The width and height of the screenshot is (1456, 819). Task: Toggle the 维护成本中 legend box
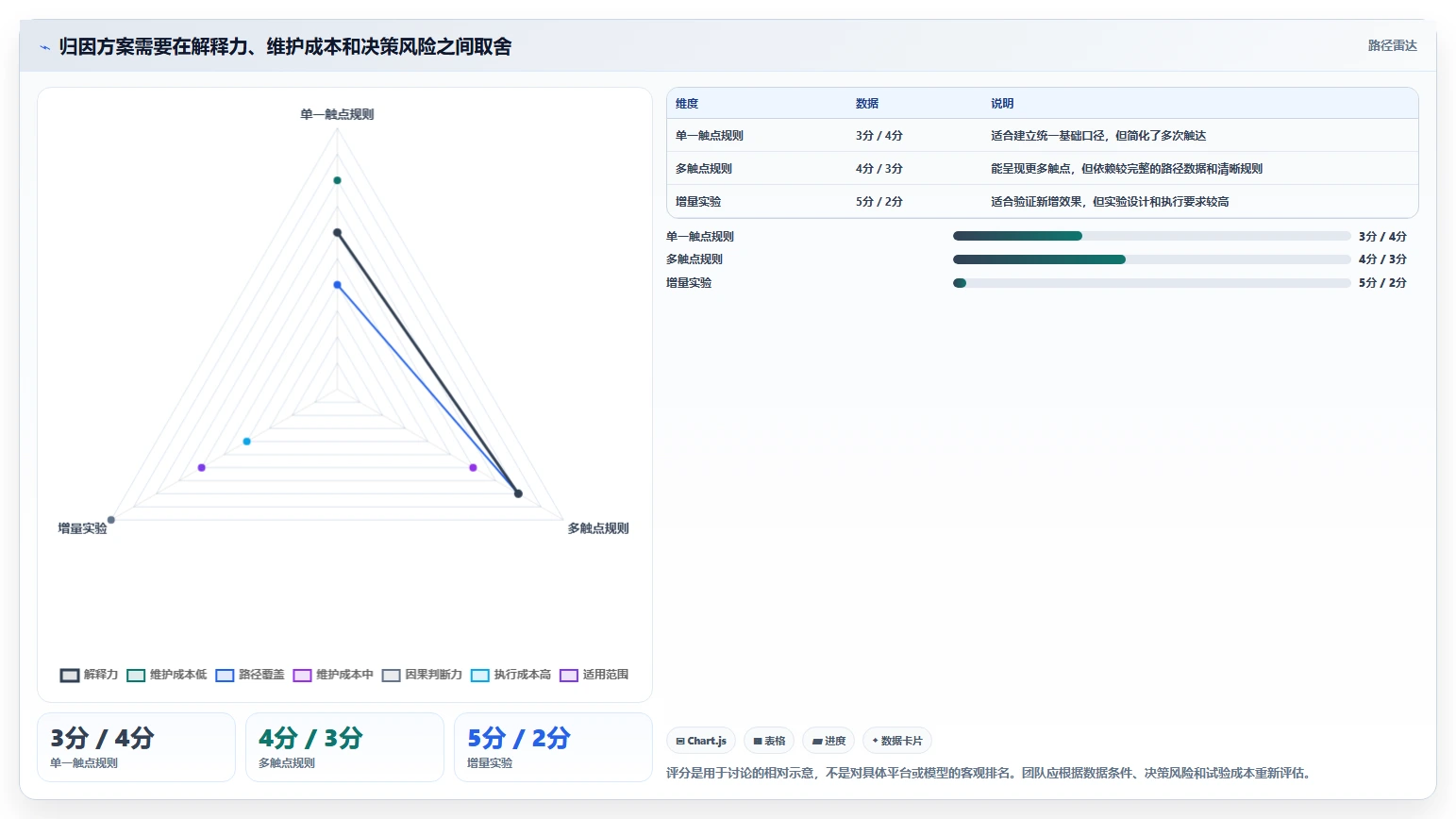point(302,675)
